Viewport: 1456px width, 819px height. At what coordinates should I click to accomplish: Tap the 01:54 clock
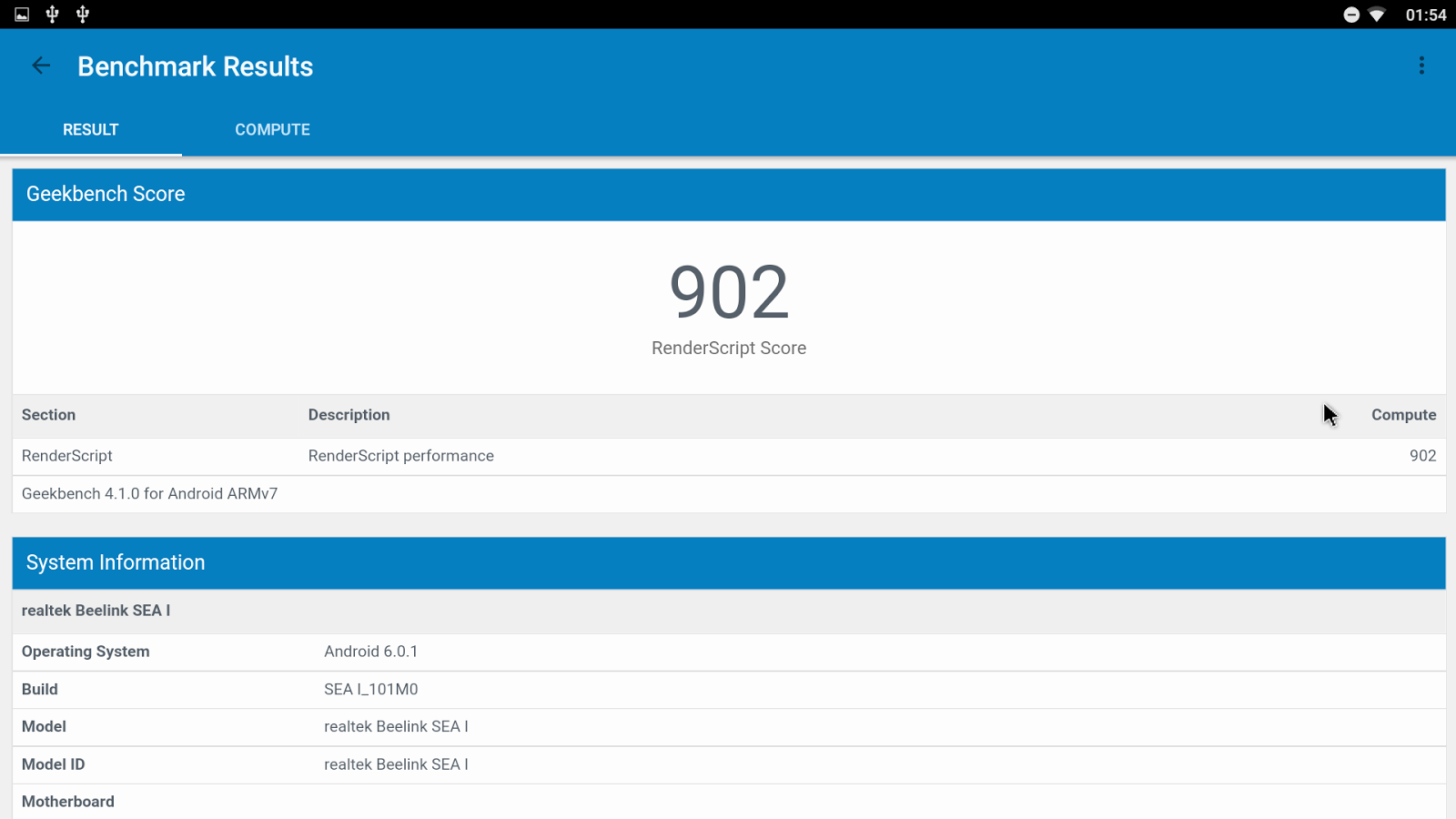coord(1426,15)
